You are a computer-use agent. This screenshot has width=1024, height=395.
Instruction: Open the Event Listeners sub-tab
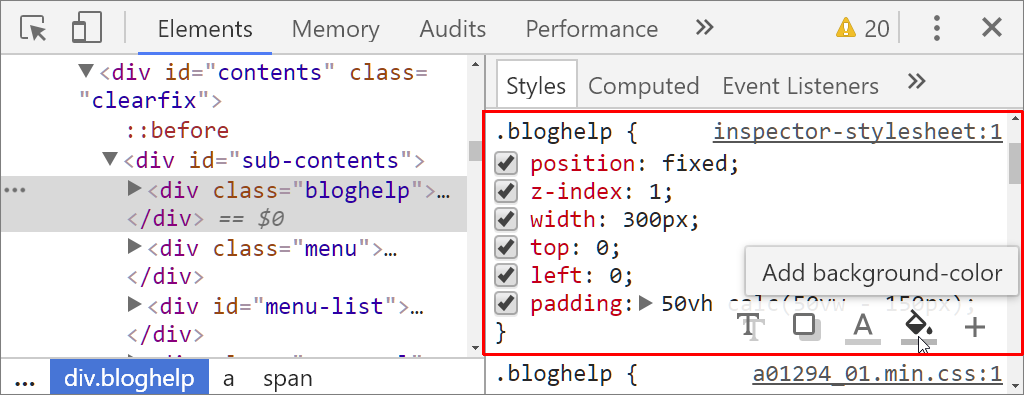(800, 86)
